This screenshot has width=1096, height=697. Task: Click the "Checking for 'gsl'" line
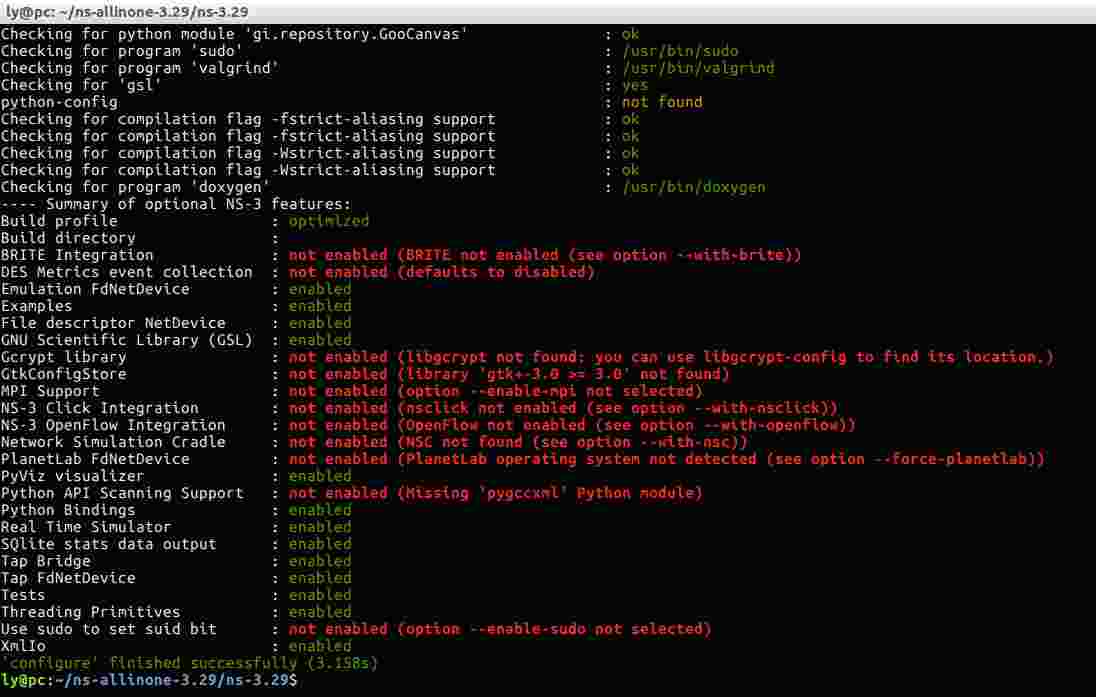[x=81, y=85]
